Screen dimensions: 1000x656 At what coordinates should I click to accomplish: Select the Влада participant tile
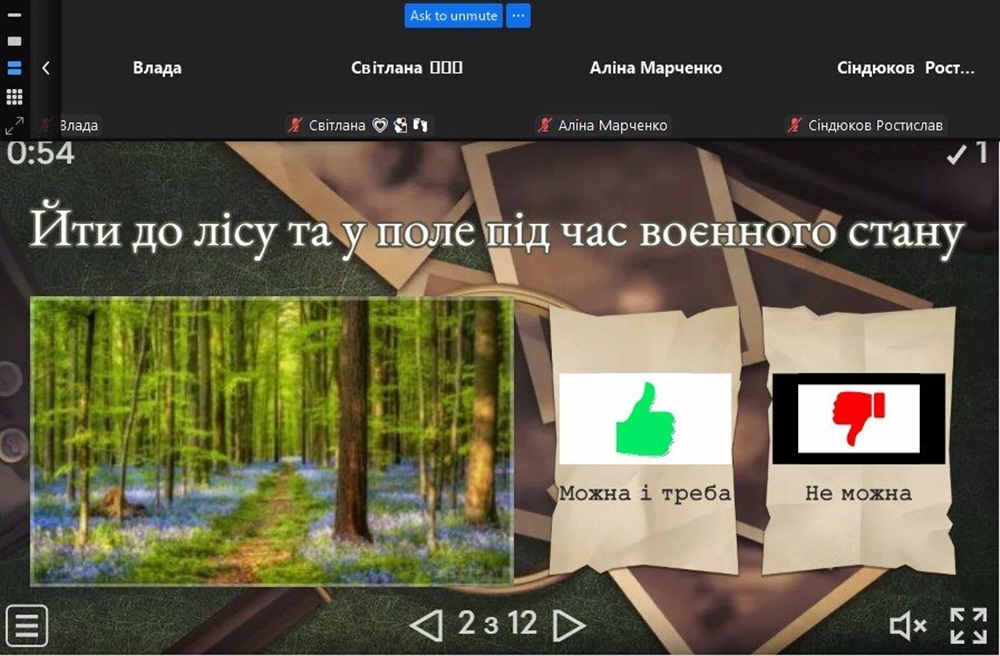click(157, 68)
